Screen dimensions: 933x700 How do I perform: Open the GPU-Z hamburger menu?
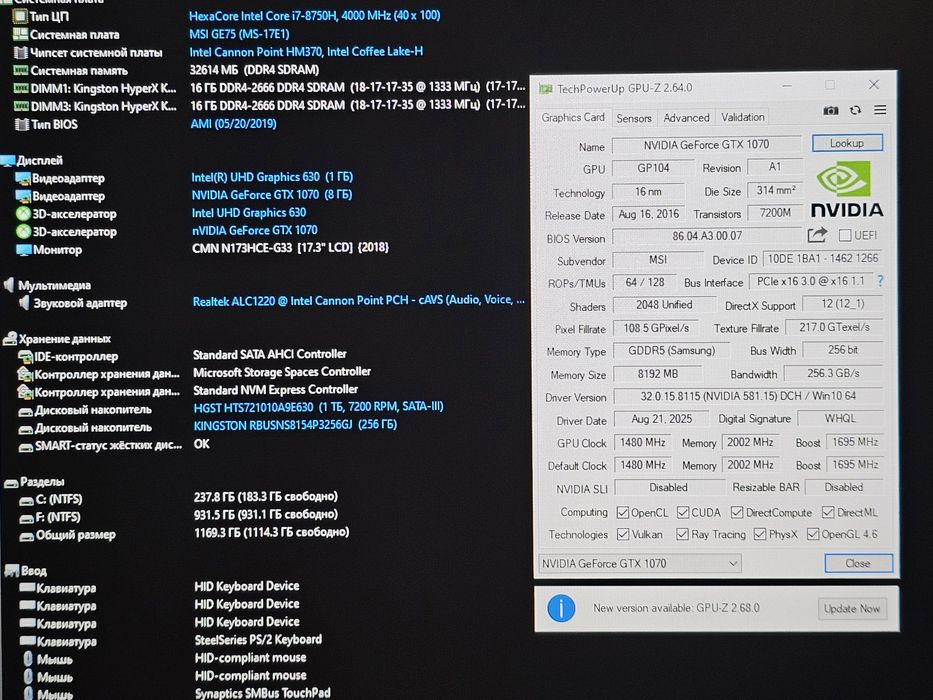(880, 110)
